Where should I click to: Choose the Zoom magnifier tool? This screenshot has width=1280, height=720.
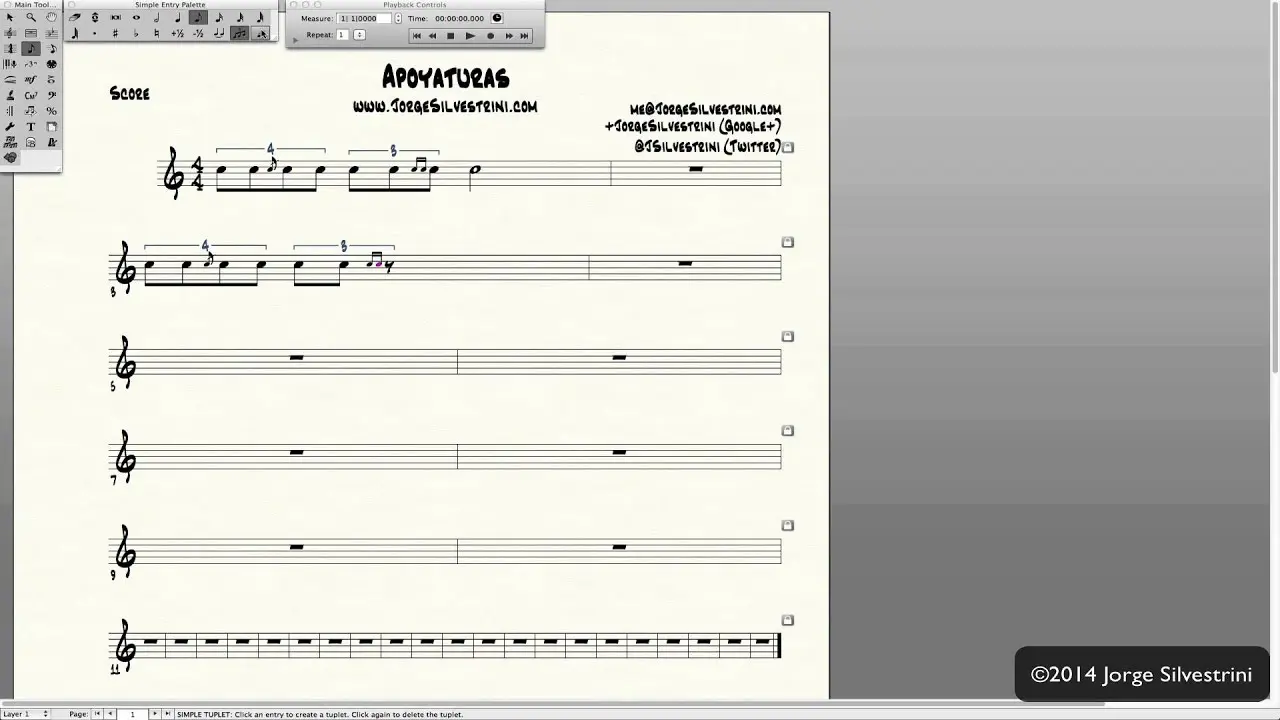(31, 17)
